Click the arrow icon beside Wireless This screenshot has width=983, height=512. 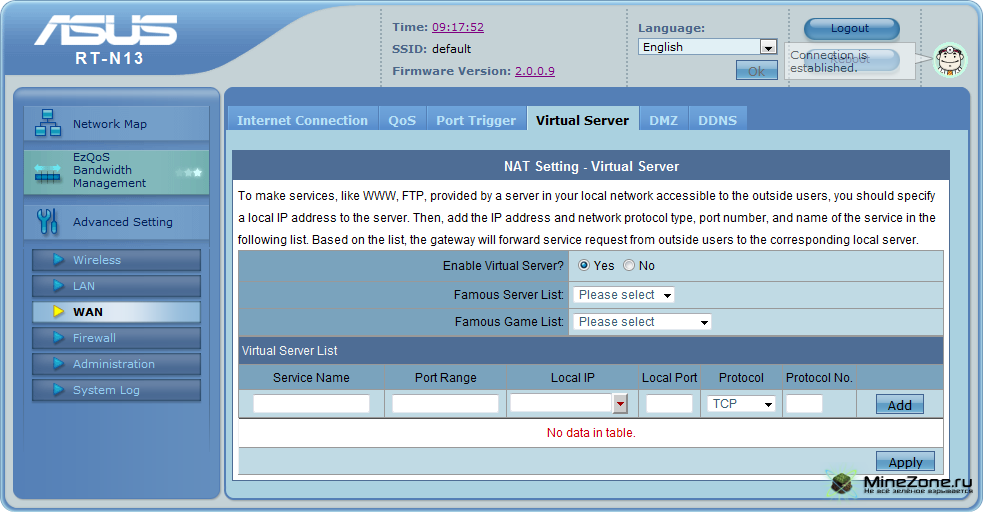pyautogui.click(x=58, y=260)
